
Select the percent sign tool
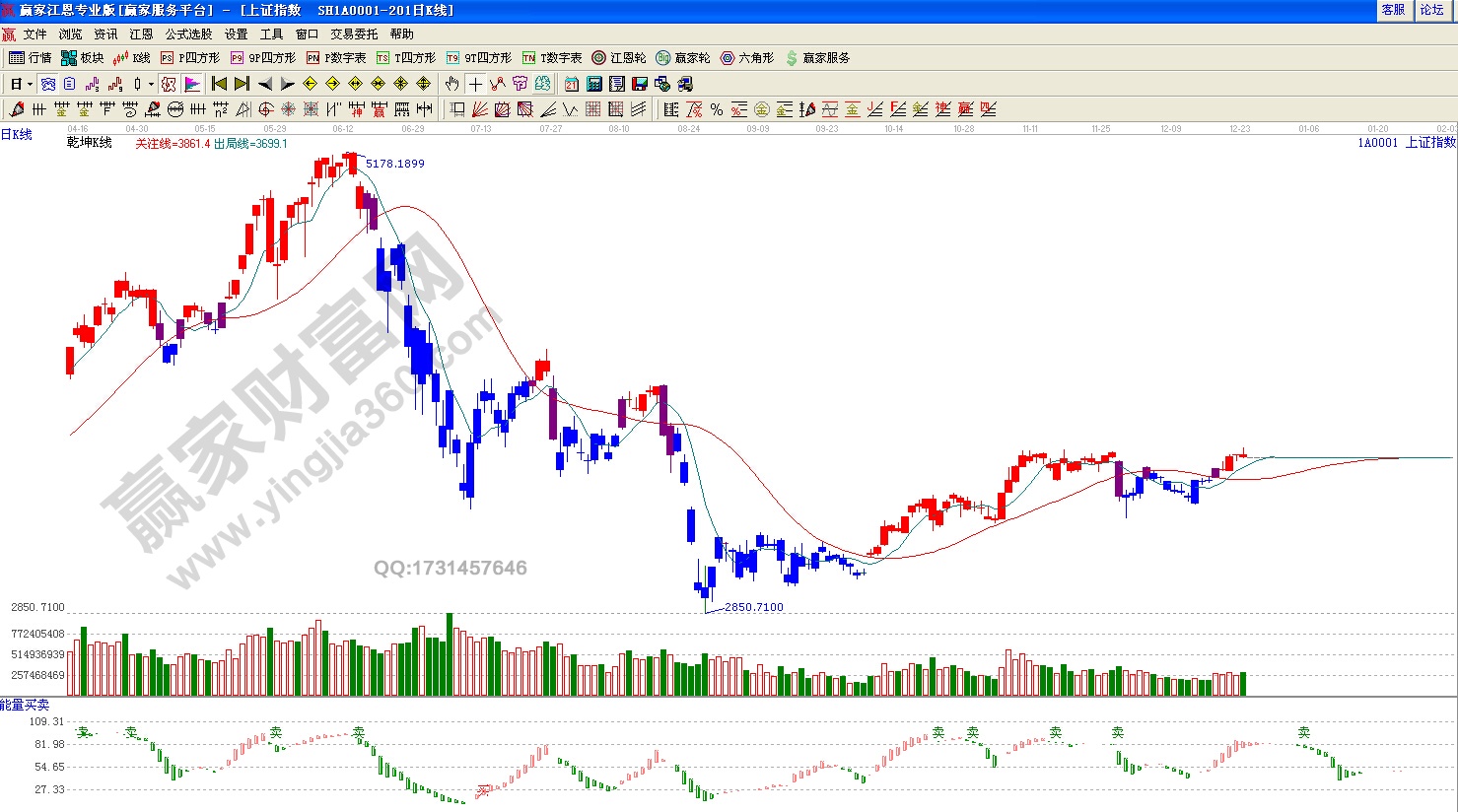(717, 109)
